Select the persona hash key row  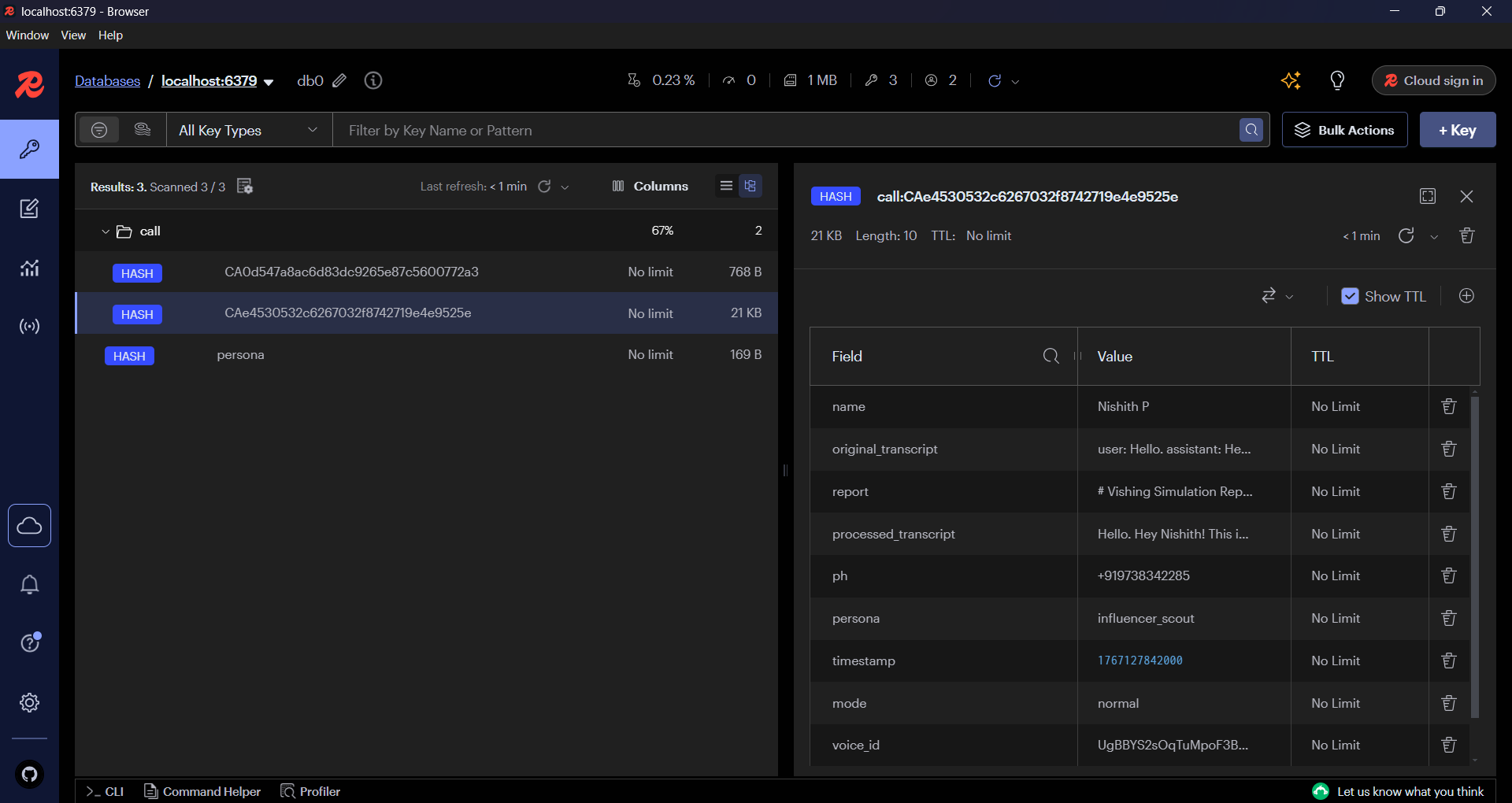pyautogui.click(x=426, y=355)
